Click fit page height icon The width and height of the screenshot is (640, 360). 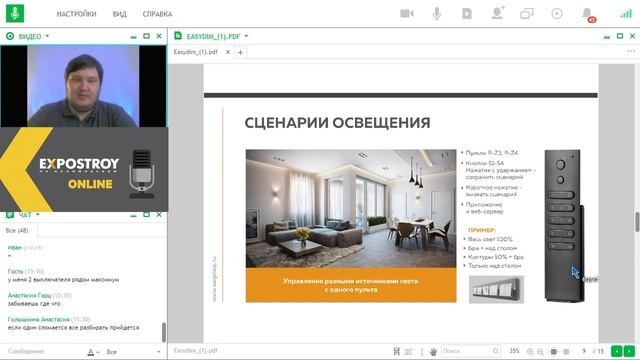(553, 351)
